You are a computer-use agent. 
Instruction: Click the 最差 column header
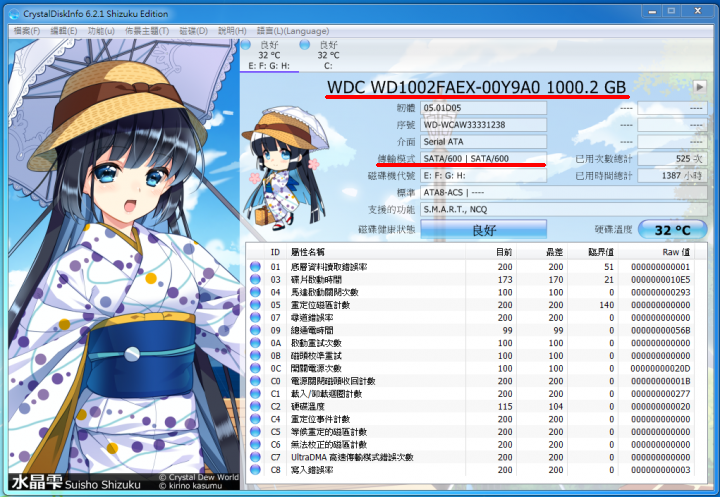pos(542,252)
